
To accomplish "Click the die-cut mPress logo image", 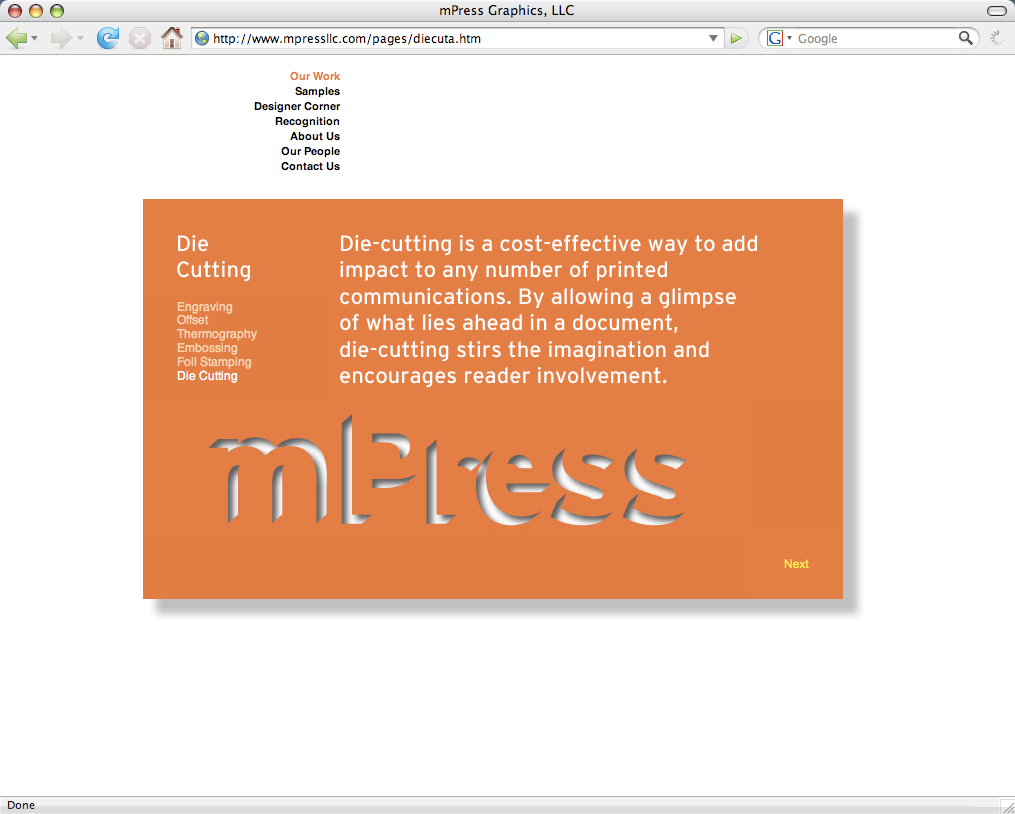I will [447, 470].
